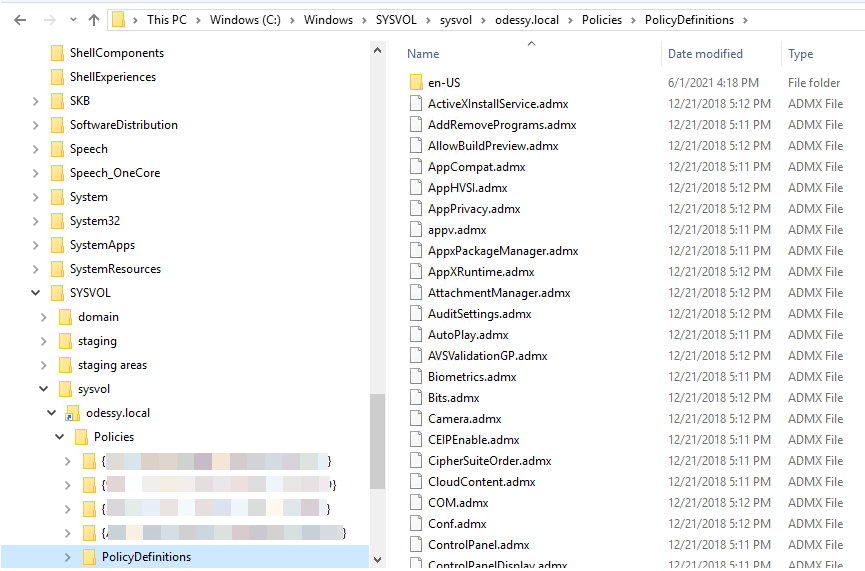Select the AVSValidationGP.admx file icon
The height and width of the screenshot is (571, 865).
tap(416, 355)
